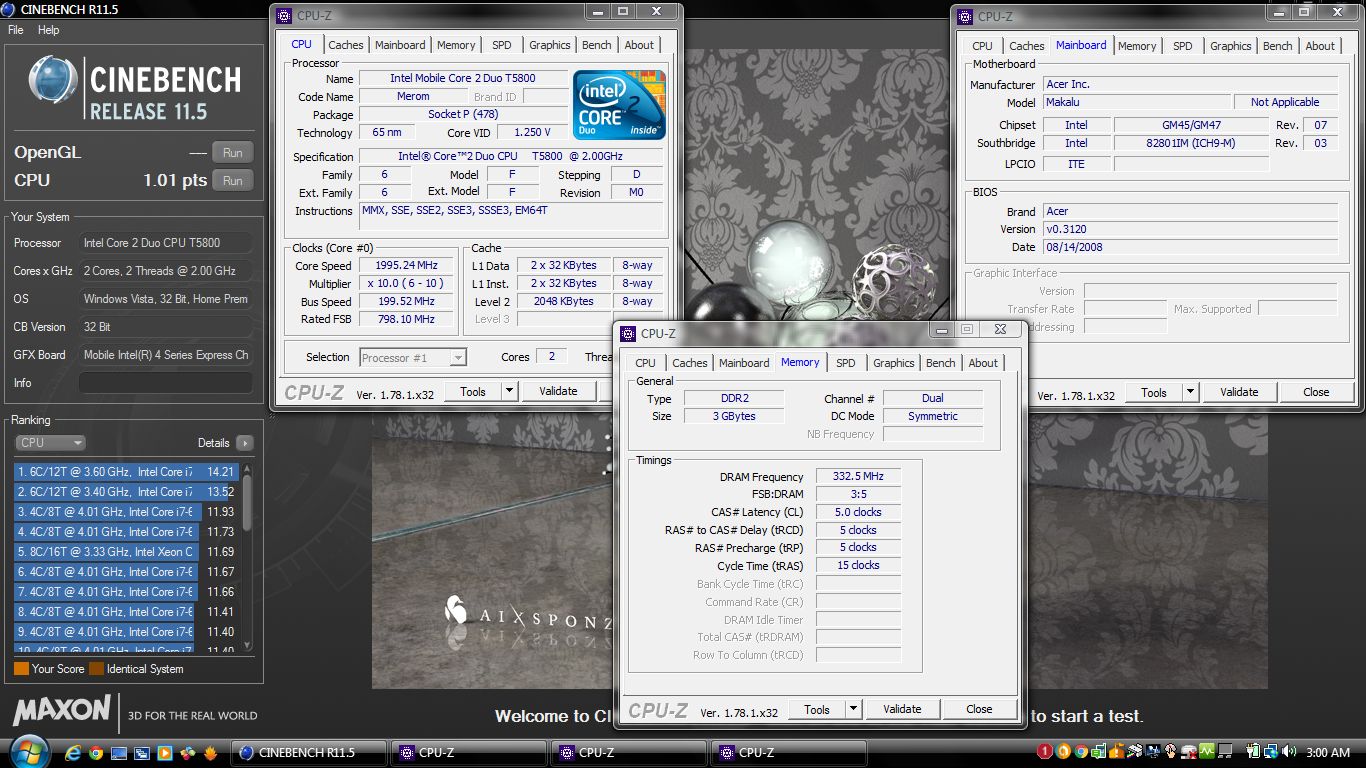Click Close button in CPU-Z Memory window

[979, 710]
